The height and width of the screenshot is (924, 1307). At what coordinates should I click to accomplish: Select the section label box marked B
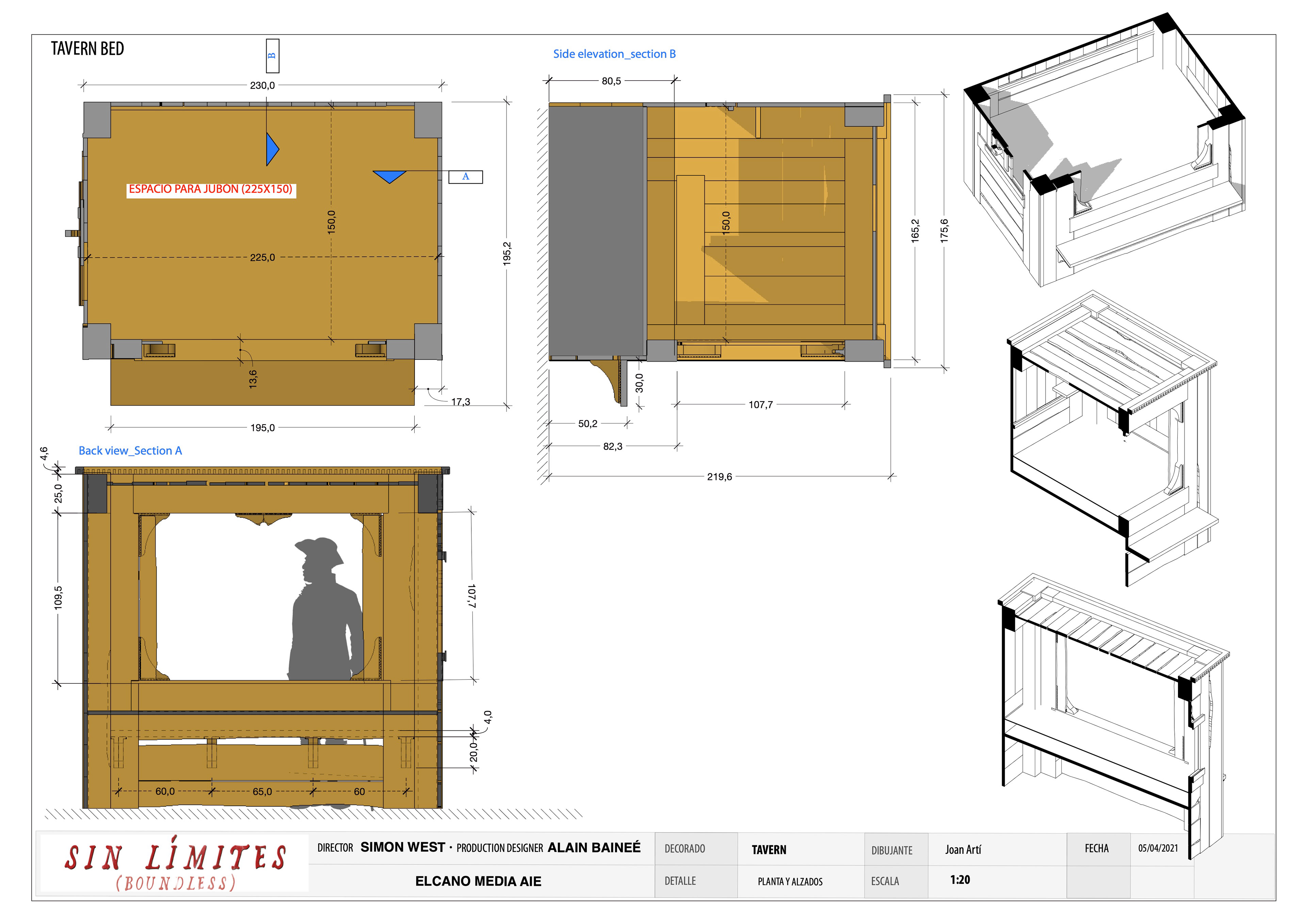[x=272, y=56]
